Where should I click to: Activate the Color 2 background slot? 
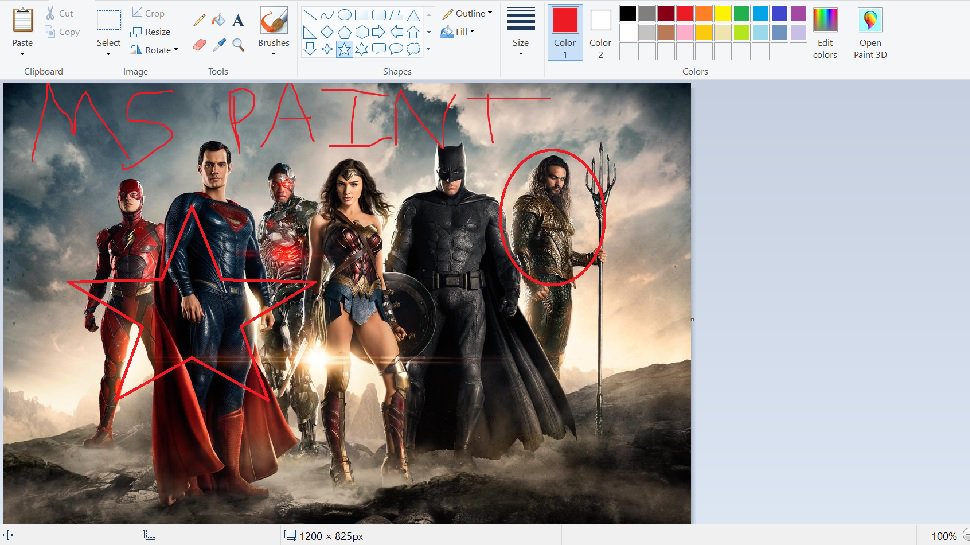tap(600, 33)
